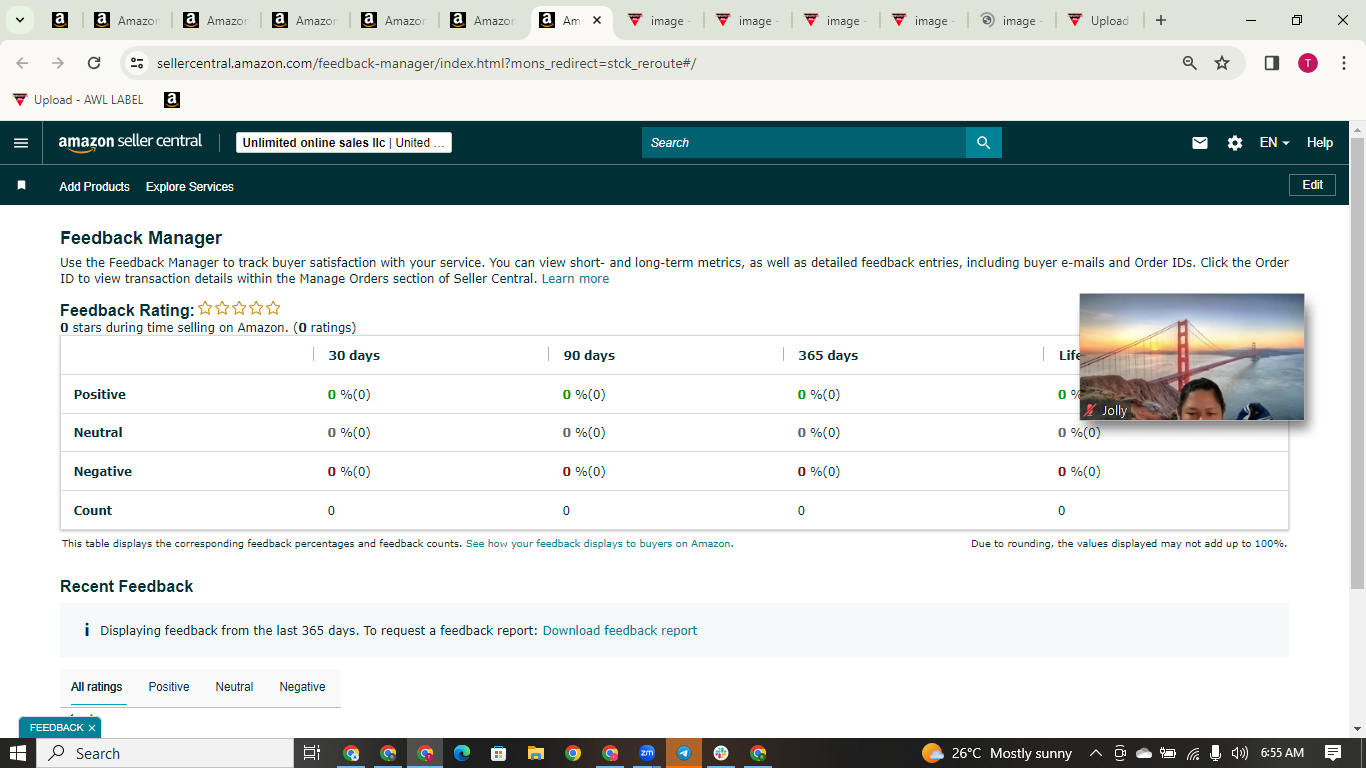Click the microphone icon in the system tray

1216,753
